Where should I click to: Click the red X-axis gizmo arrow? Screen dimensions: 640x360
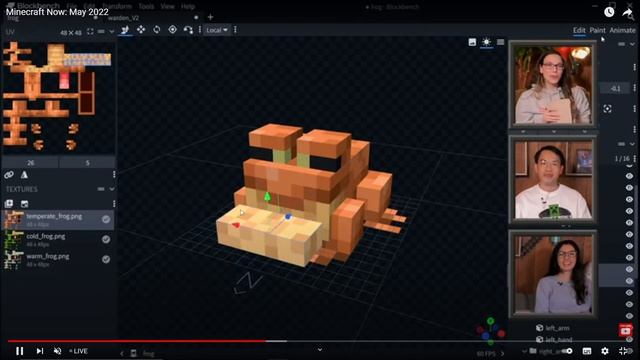pos(236,225)
